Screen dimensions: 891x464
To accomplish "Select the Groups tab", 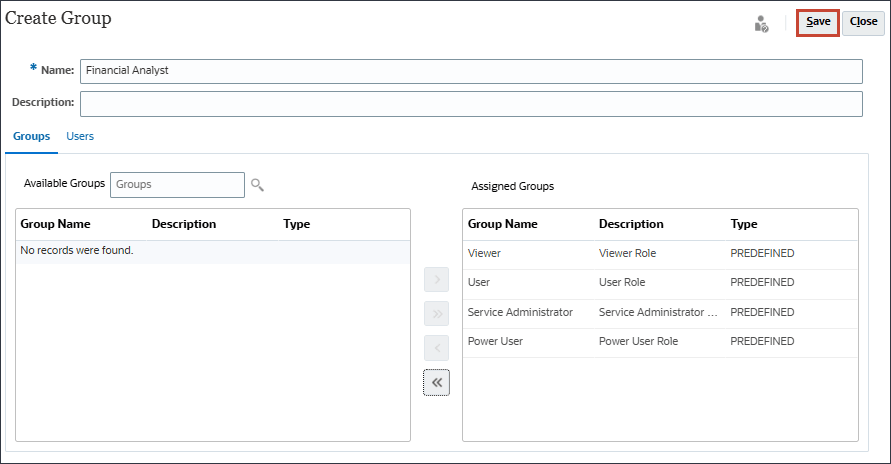I will 31,136.
